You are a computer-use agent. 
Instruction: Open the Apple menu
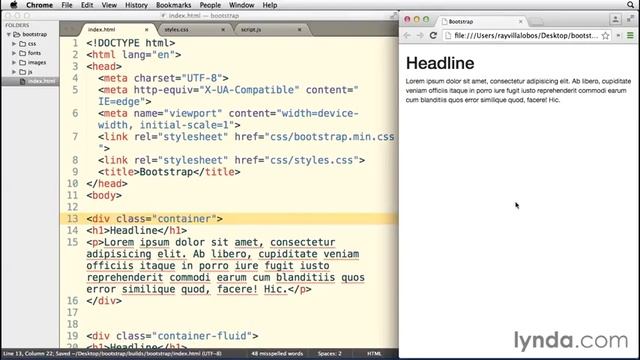click(13, 5)
